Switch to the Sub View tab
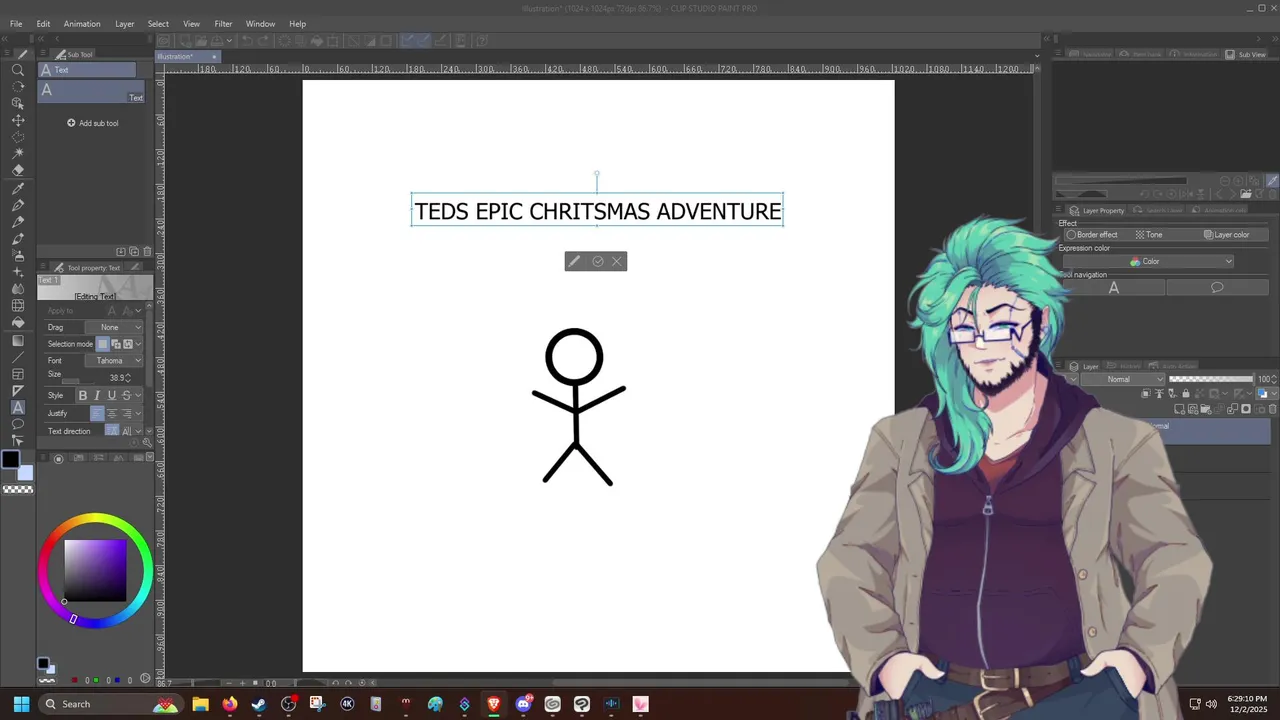 pos(1246,54)
